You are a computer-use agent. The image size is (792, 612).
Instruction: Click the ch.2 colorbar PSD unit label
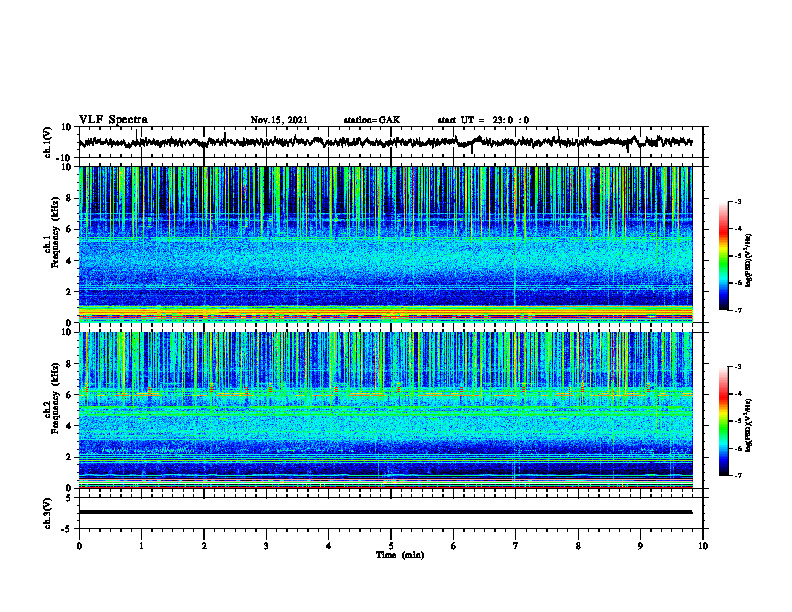749,425
